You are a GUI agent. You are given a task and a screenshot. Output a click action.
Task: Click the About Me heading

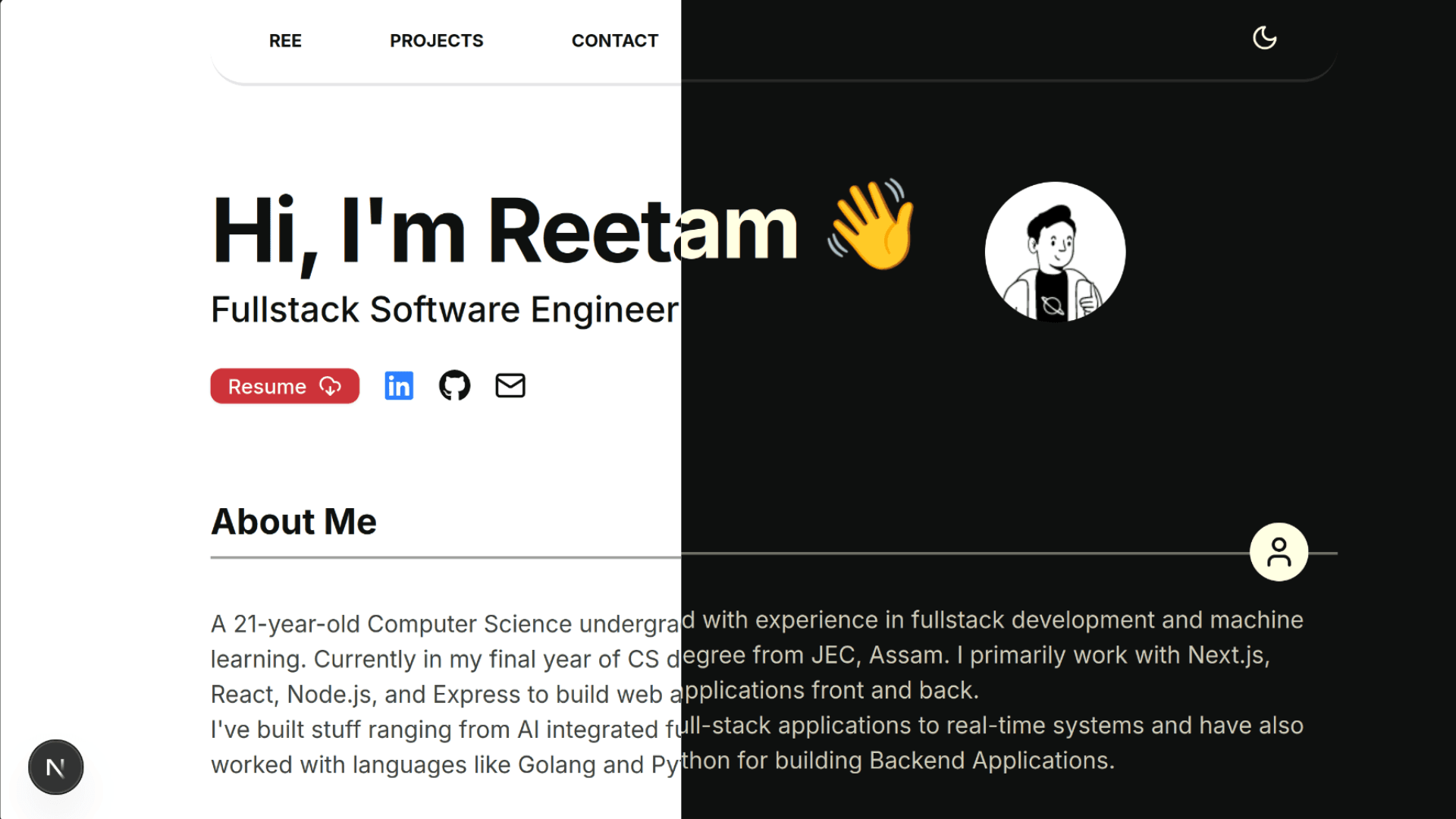tap(294, 521)
